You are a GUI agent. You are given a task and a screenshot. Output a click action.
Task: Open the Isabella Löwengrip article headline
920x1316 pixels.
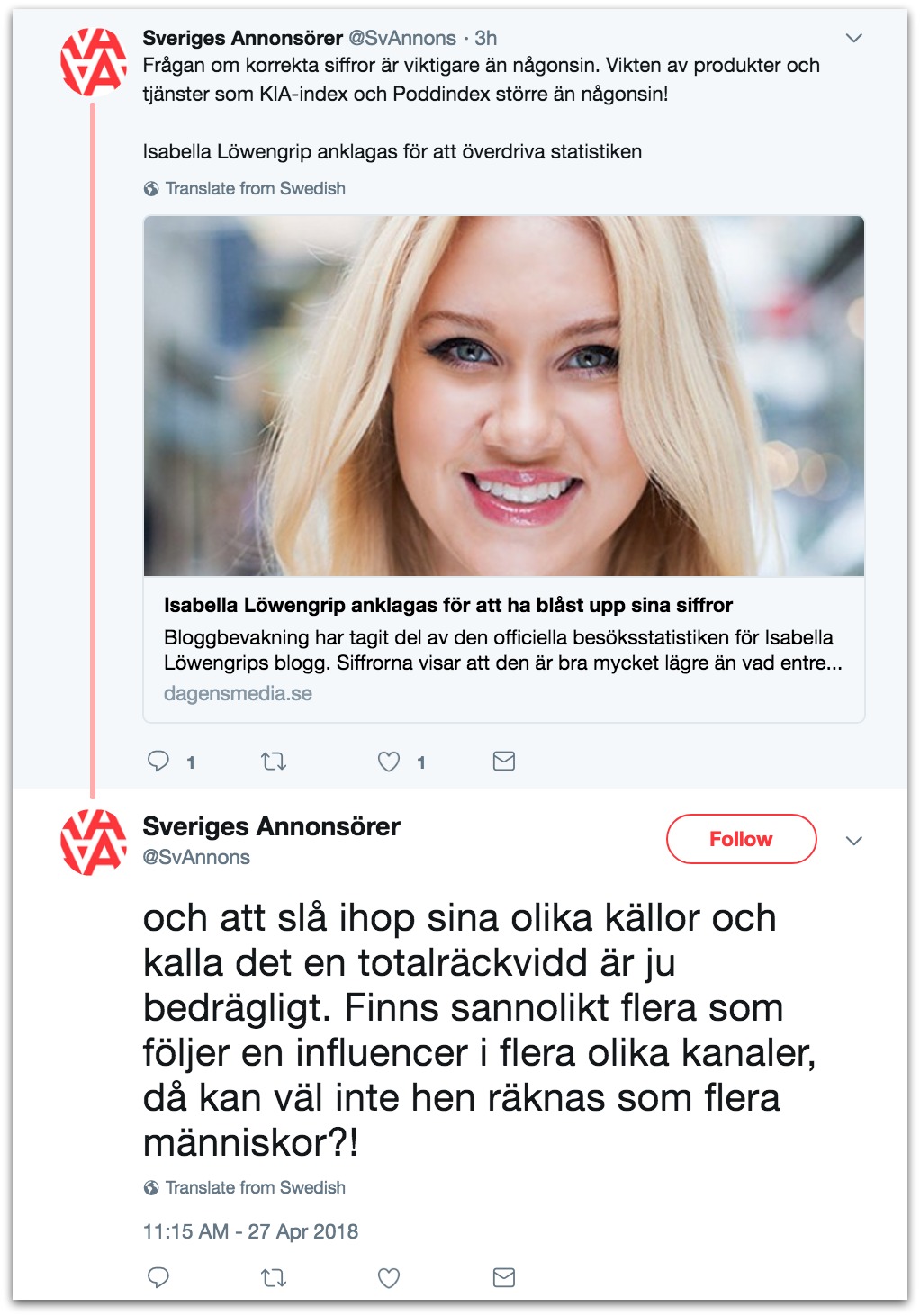[448, 605]
